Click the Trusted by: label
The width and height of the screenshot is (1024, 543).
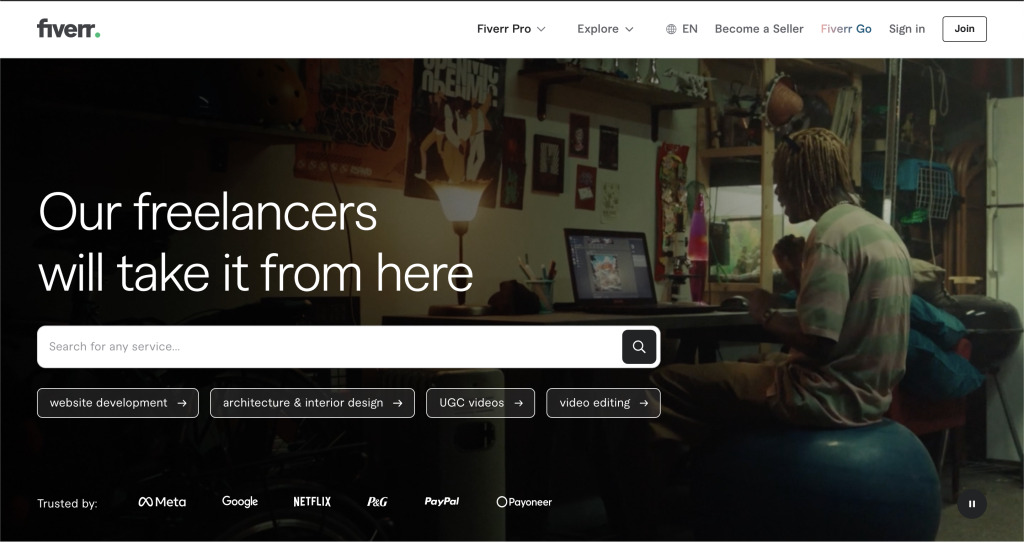(x=67, y=504)
